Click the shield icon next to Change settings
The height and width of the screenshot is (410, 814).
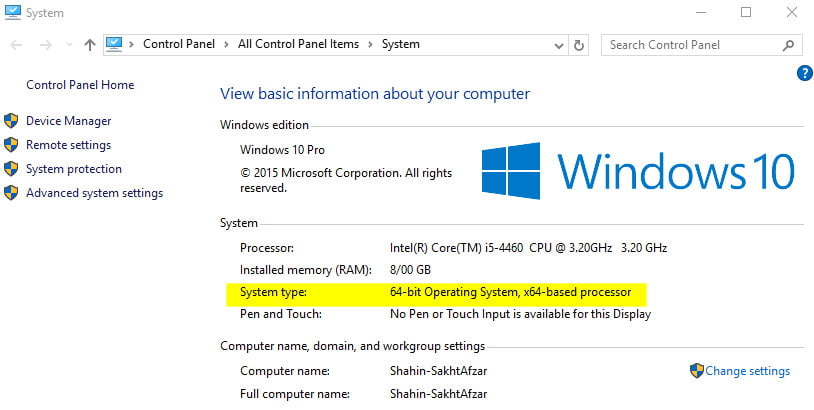[696, 371]
